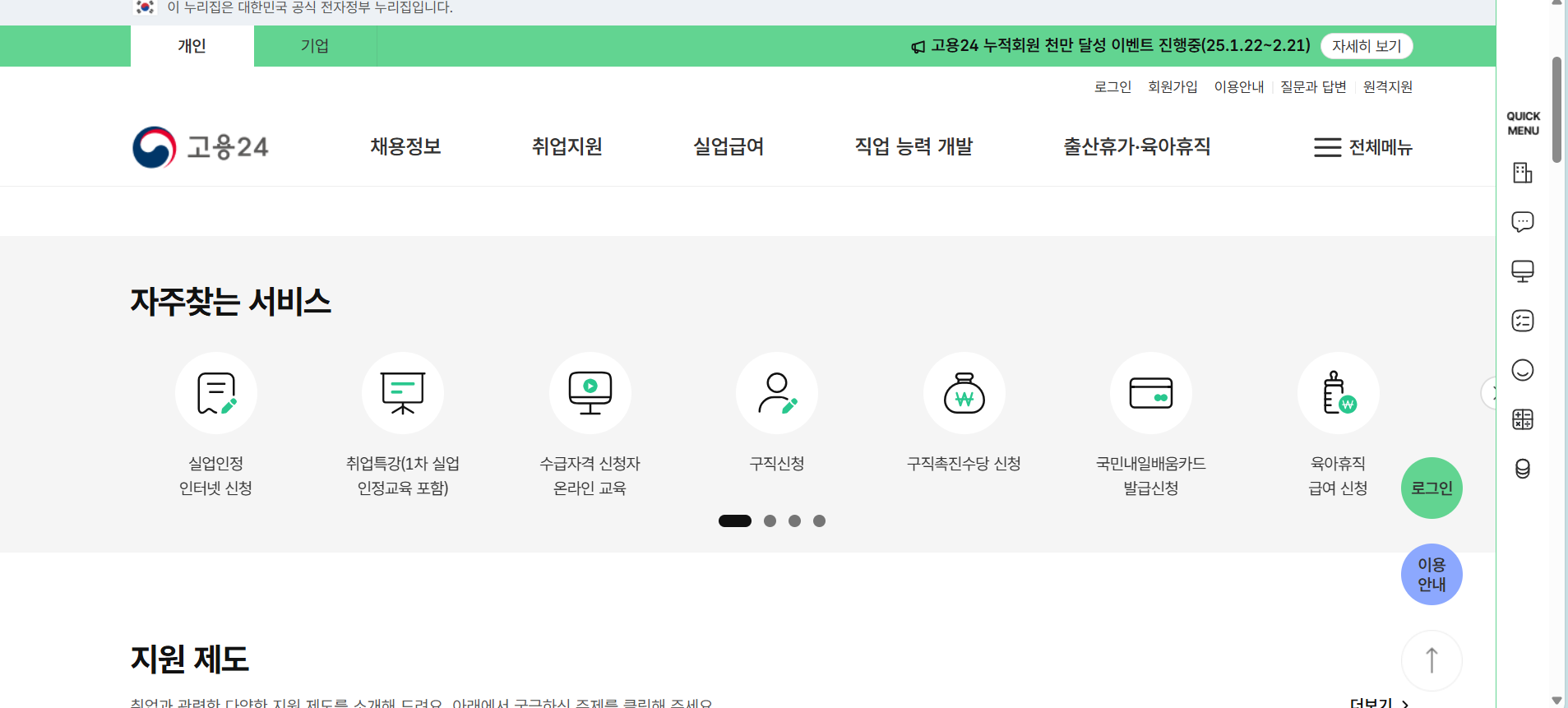This screenshot has height=708, width=1568.
Task: Click the coin stack icon in Quick Menu
Action: pyautogui.click(x=1523, y=469)
